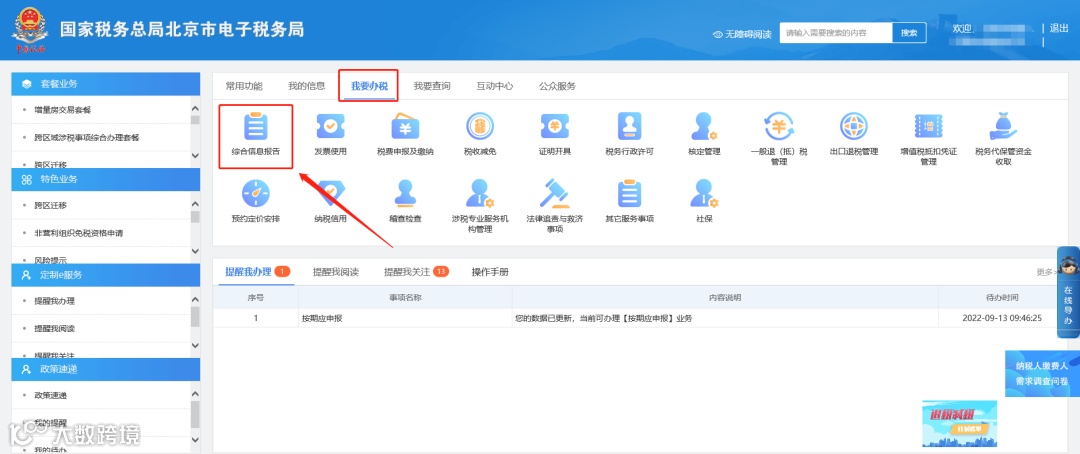Select the 提醒我办理 tab
Screen dimensions: 1080x454
[x=257, y=271]
